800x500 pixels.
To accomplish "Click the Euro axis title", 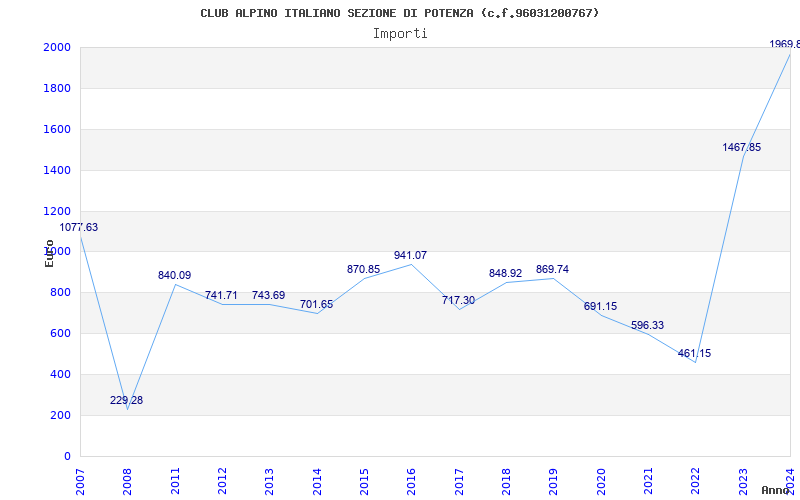I will tap(49, 253).
